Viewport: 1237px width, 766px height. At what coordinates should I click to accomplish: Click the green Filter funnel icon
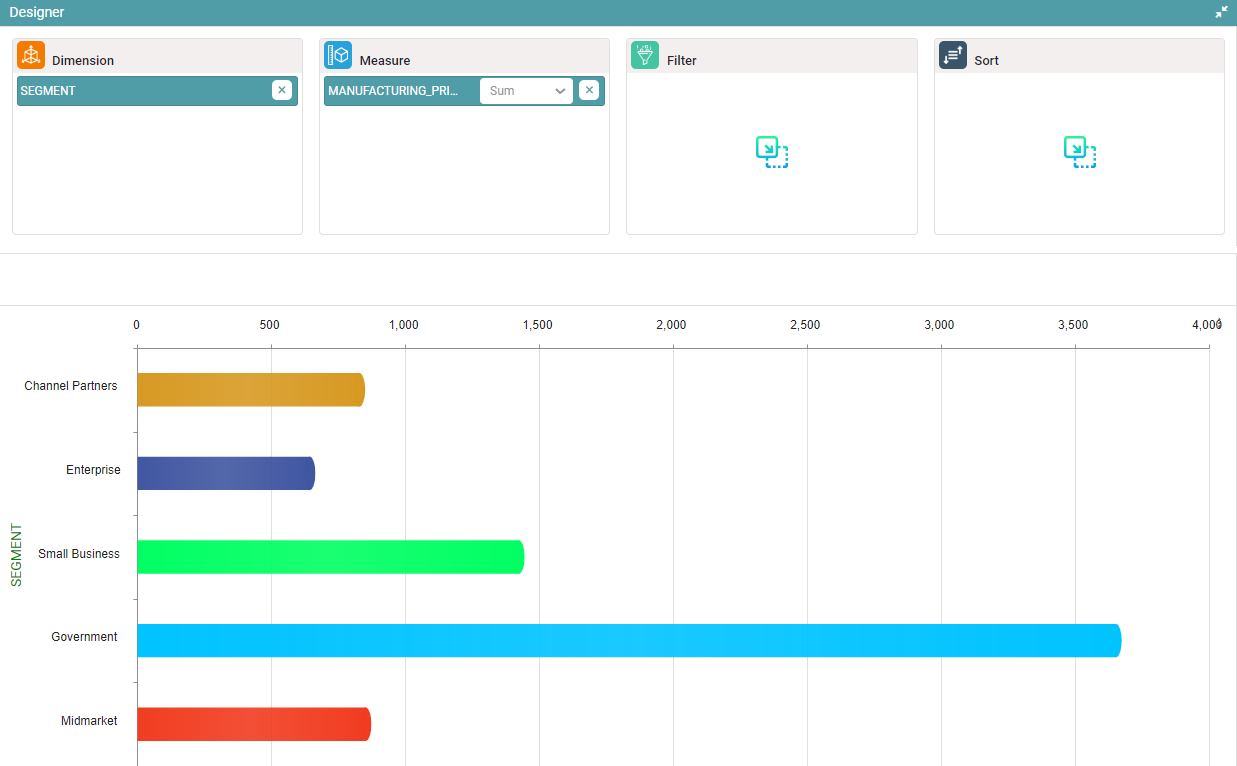pos(645,56)
